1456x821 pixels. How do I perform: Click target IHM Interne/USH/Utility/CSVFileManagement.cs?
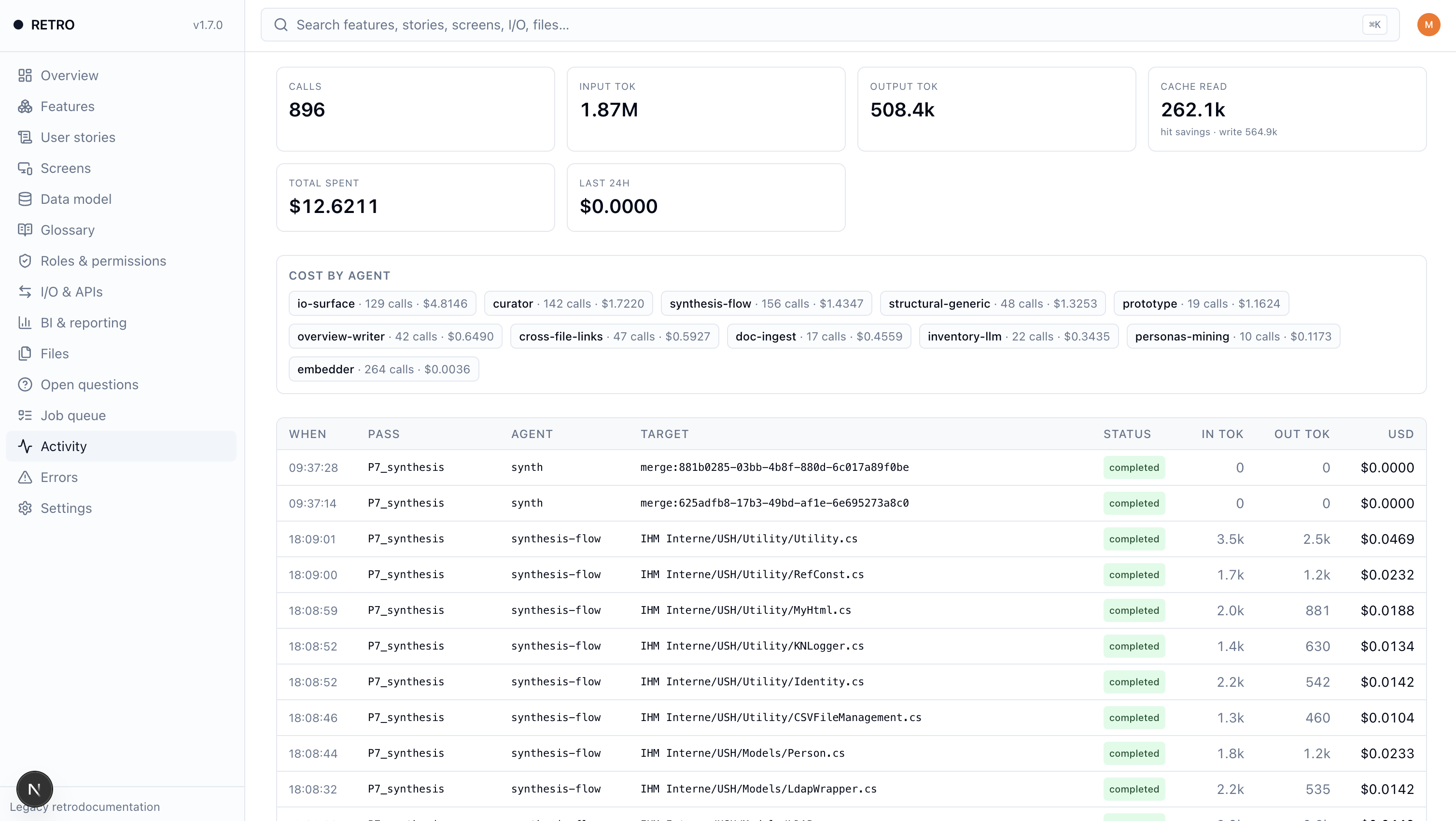click(x=781, y=718)
